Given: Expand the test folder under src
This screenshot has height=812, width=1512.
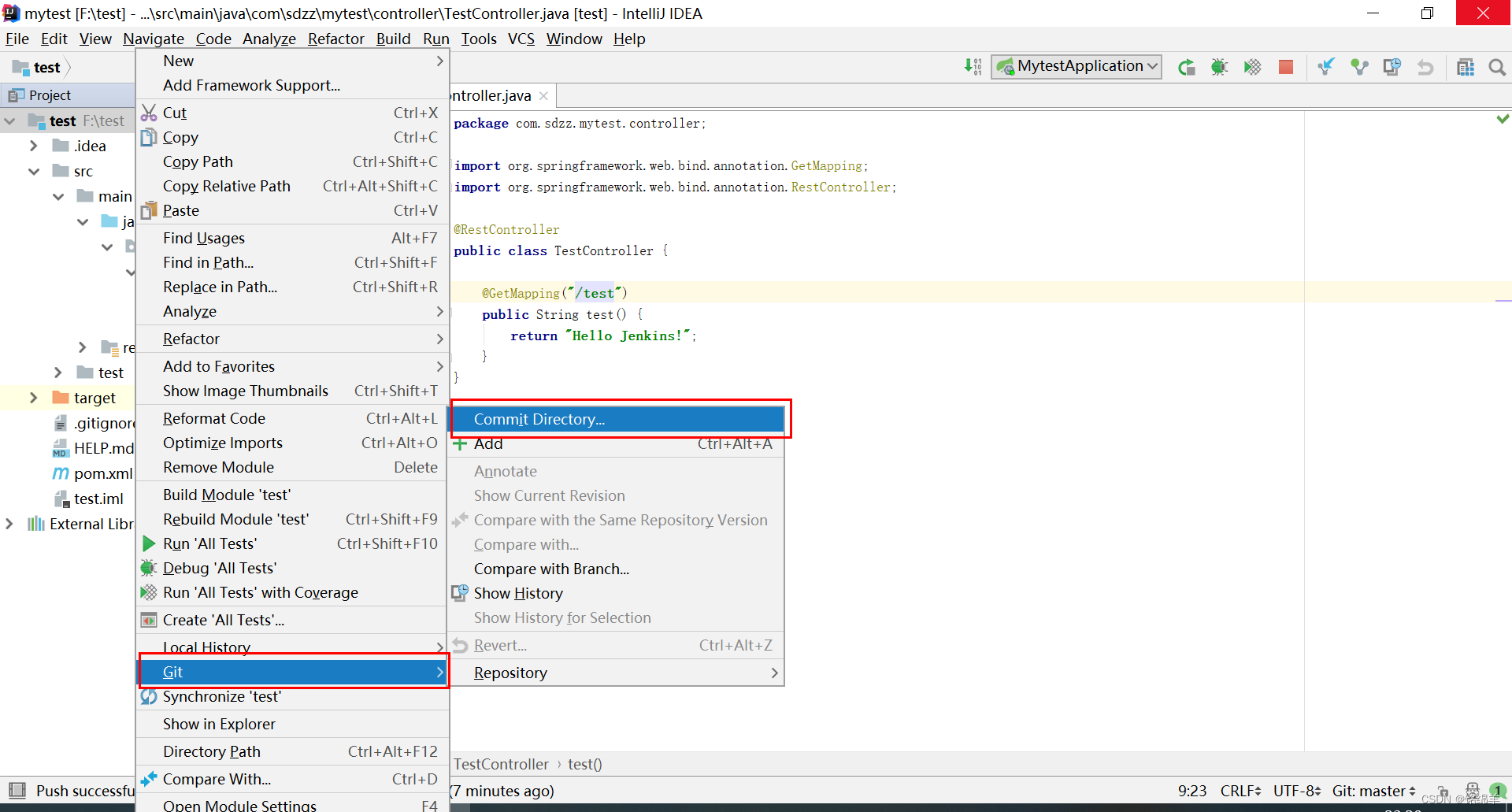Looking at the screenshot, I should pos(58,373).
